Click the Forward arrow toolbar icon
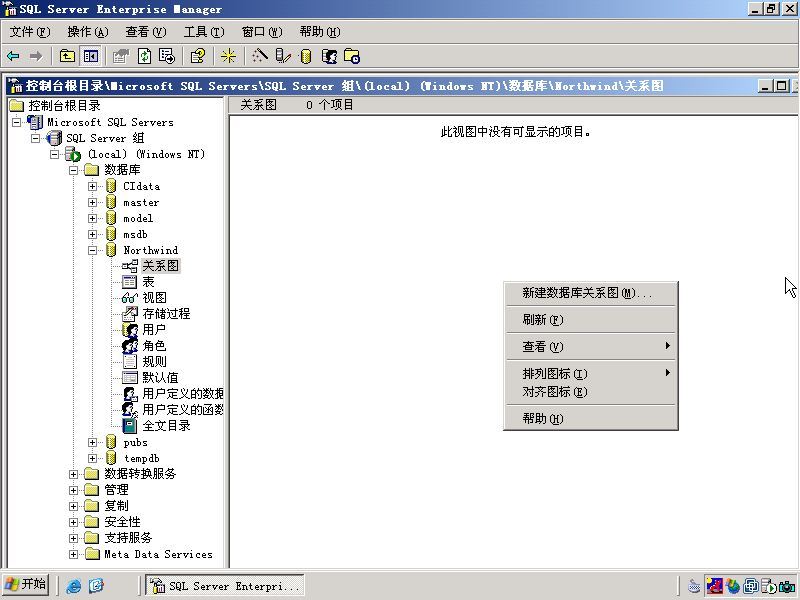 coord(36,56)
